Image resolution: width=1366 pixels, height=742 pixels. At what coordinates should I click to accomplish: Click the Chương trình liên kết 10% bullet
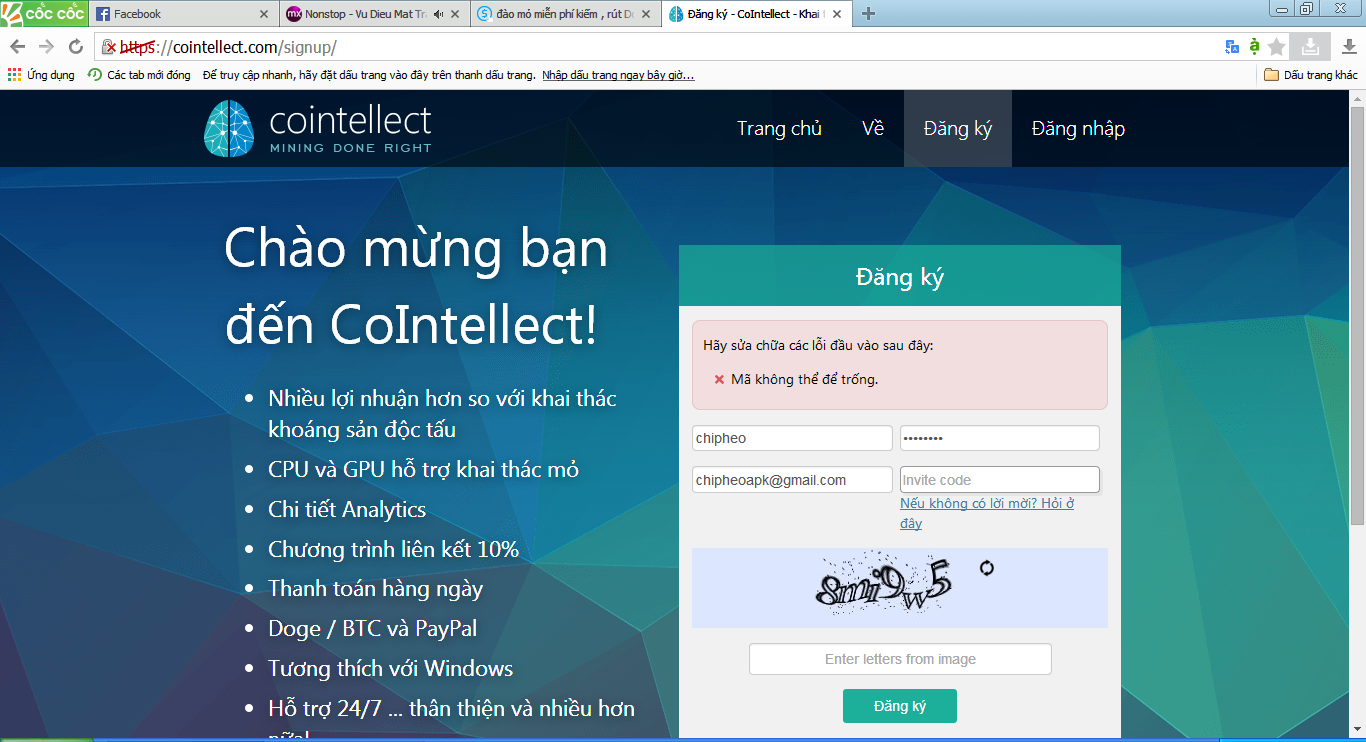394,549
